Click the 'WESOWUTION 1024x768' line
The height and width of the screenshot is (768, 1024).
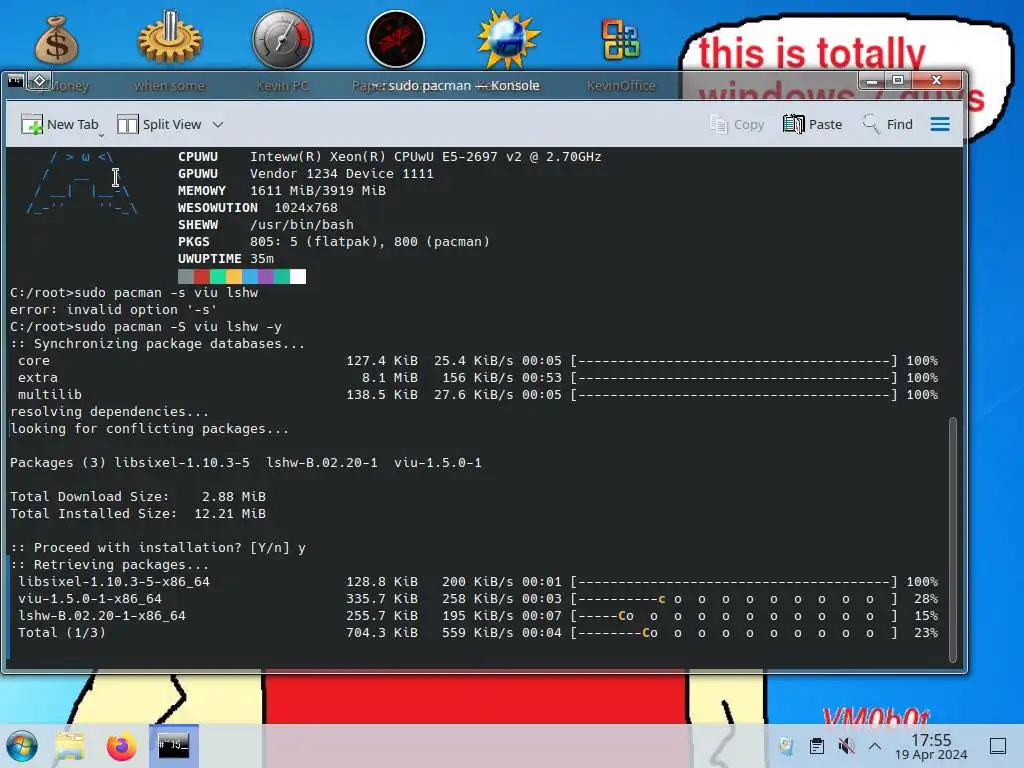coord(258,208)
